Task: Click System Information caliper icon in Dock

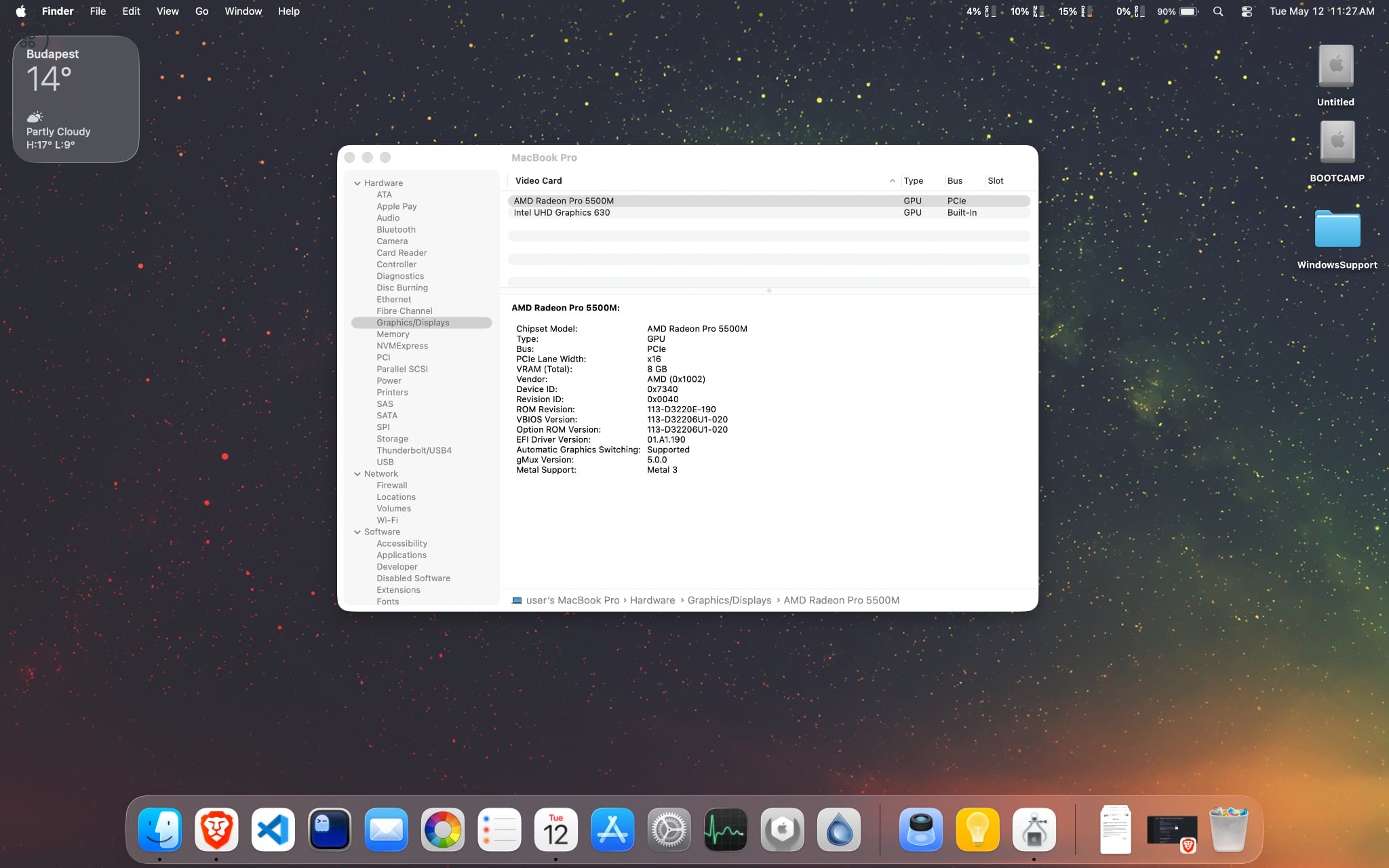Action: (1034, 829)
